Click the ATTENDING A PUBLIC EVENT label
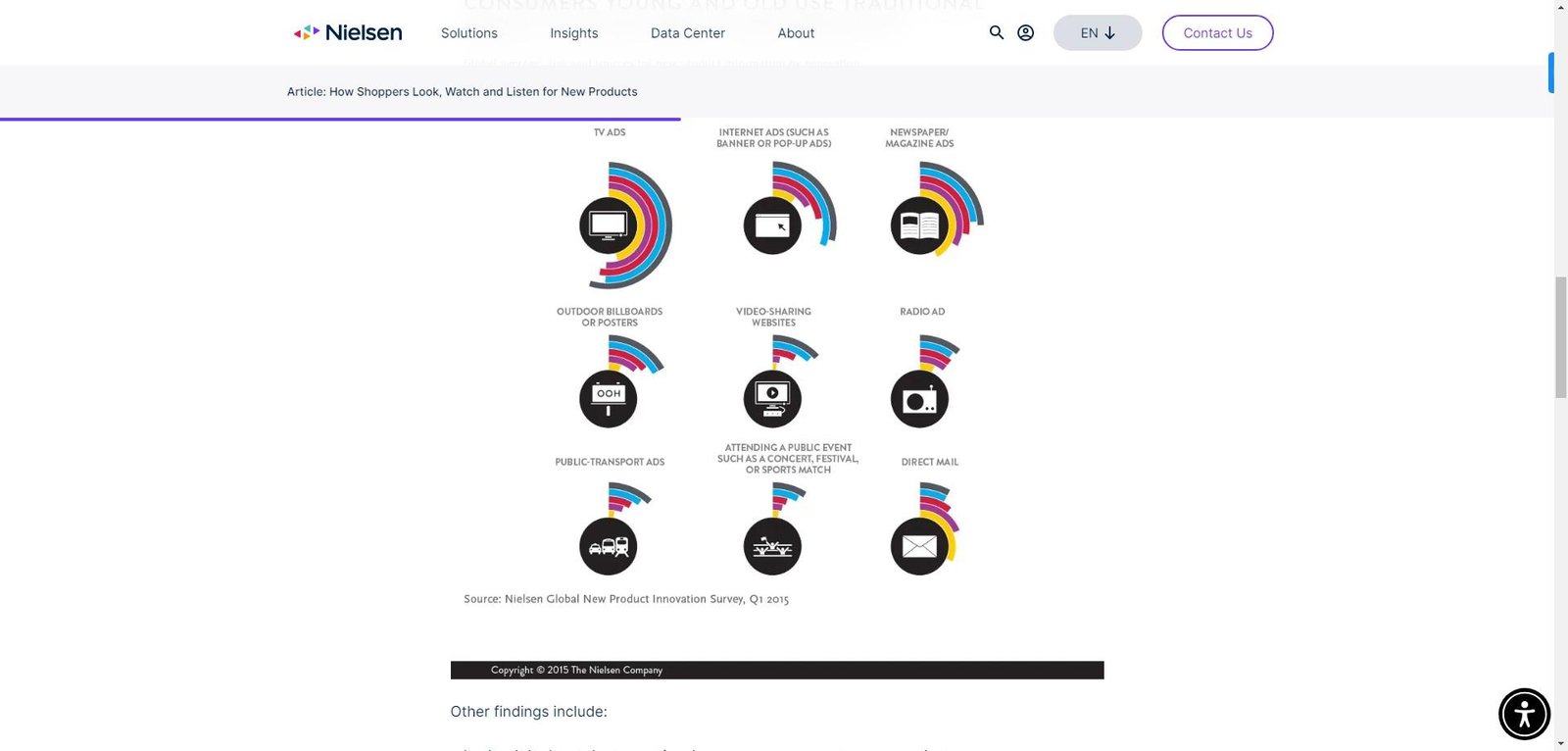1568x751 pixels. (788, 459)
